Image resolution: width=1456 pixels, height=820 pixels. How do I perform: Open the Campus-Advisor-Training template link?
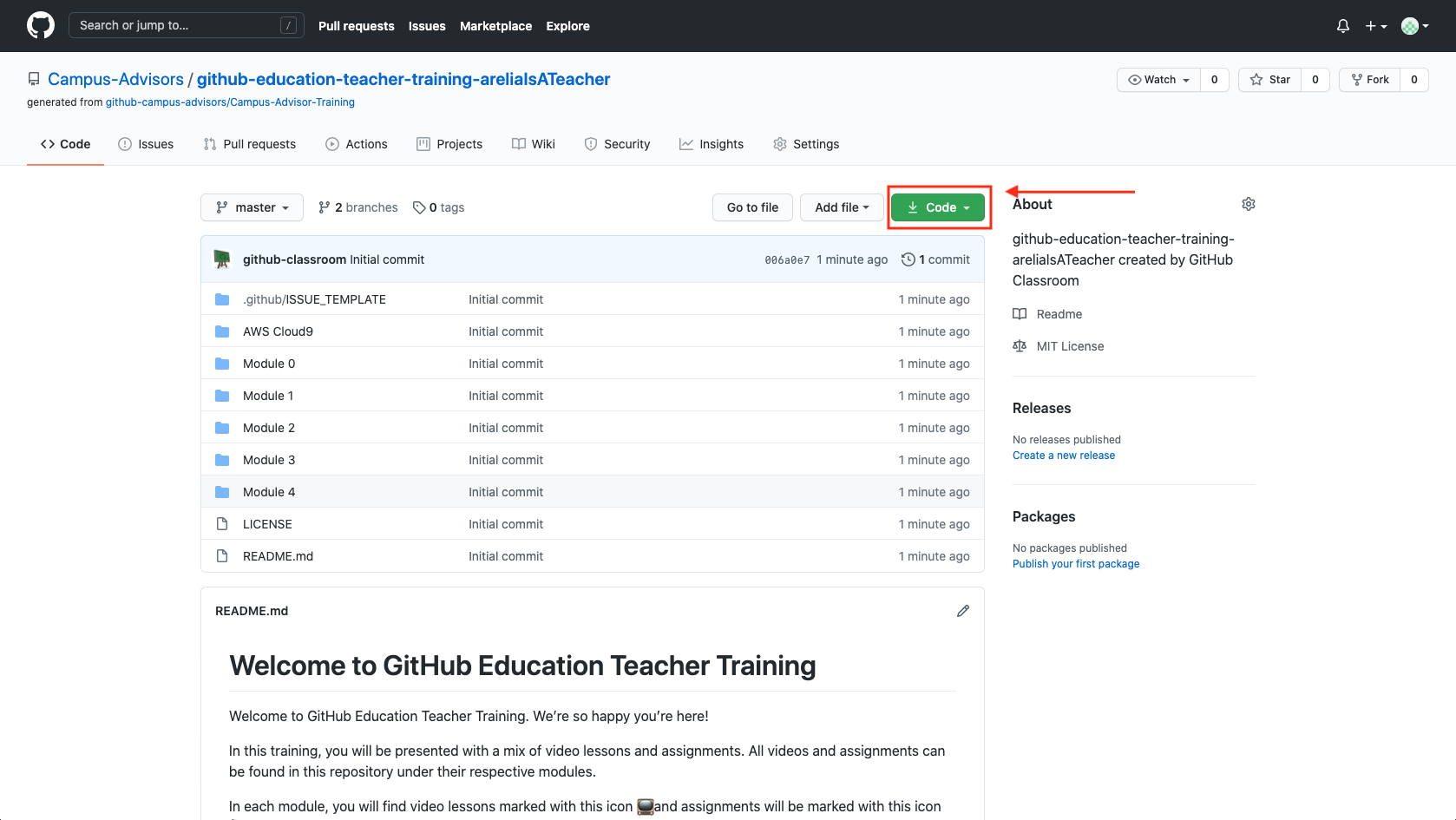click(x=230, y=102)
